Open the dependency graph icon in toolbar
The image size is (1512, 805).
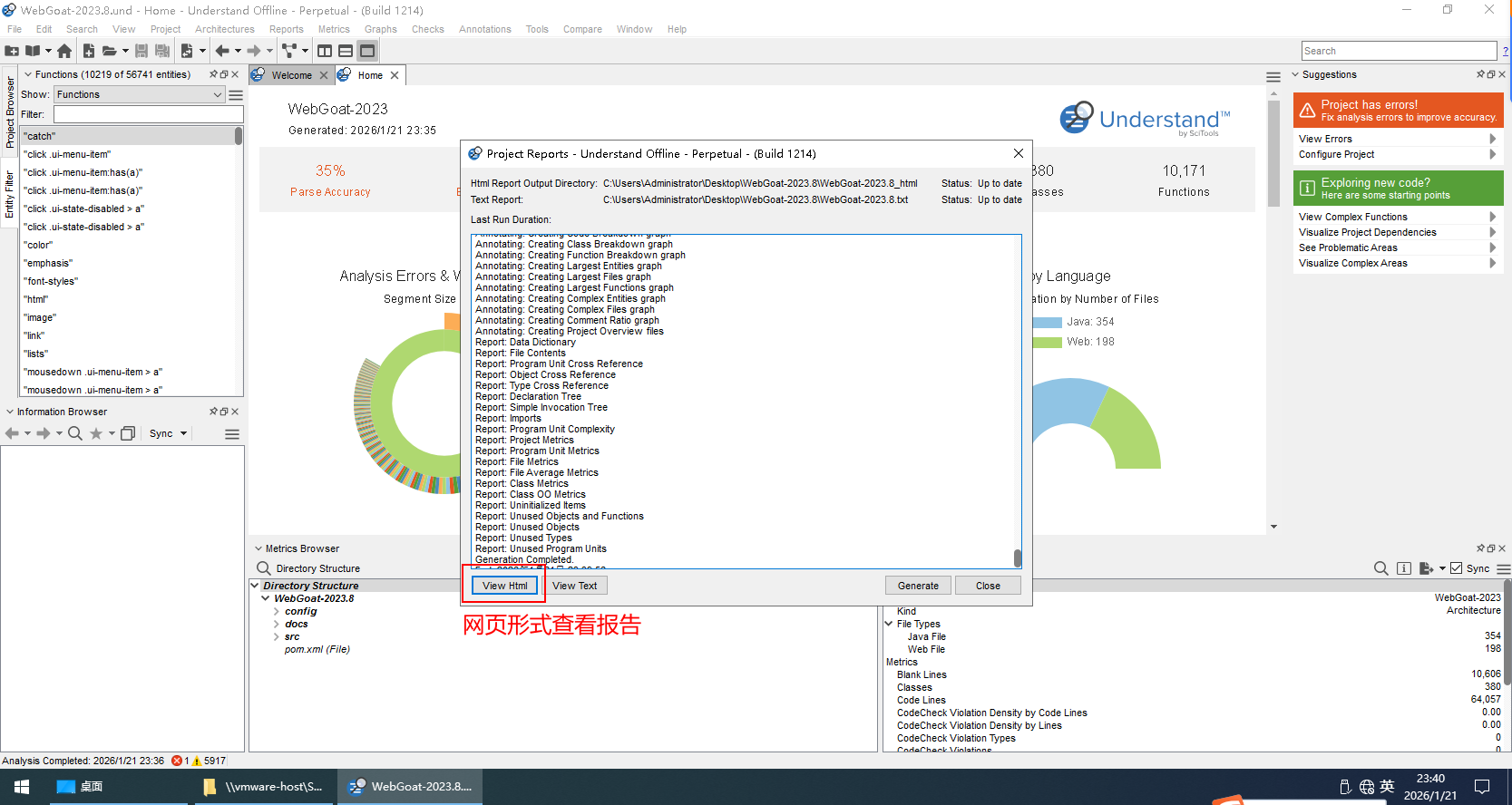289,51
